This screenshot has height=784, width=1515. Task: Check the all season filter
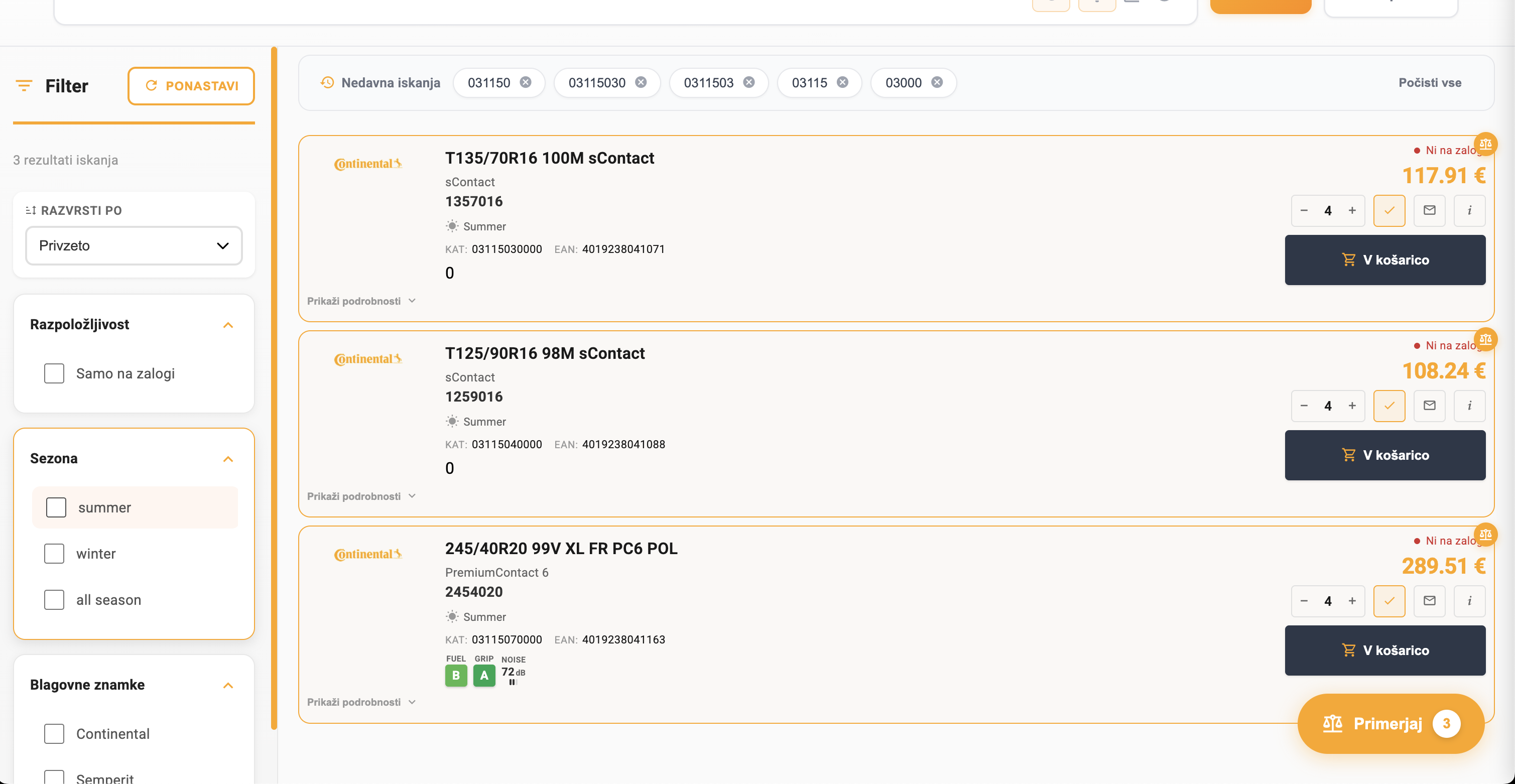pyautogui.click(x=54, y=600)
